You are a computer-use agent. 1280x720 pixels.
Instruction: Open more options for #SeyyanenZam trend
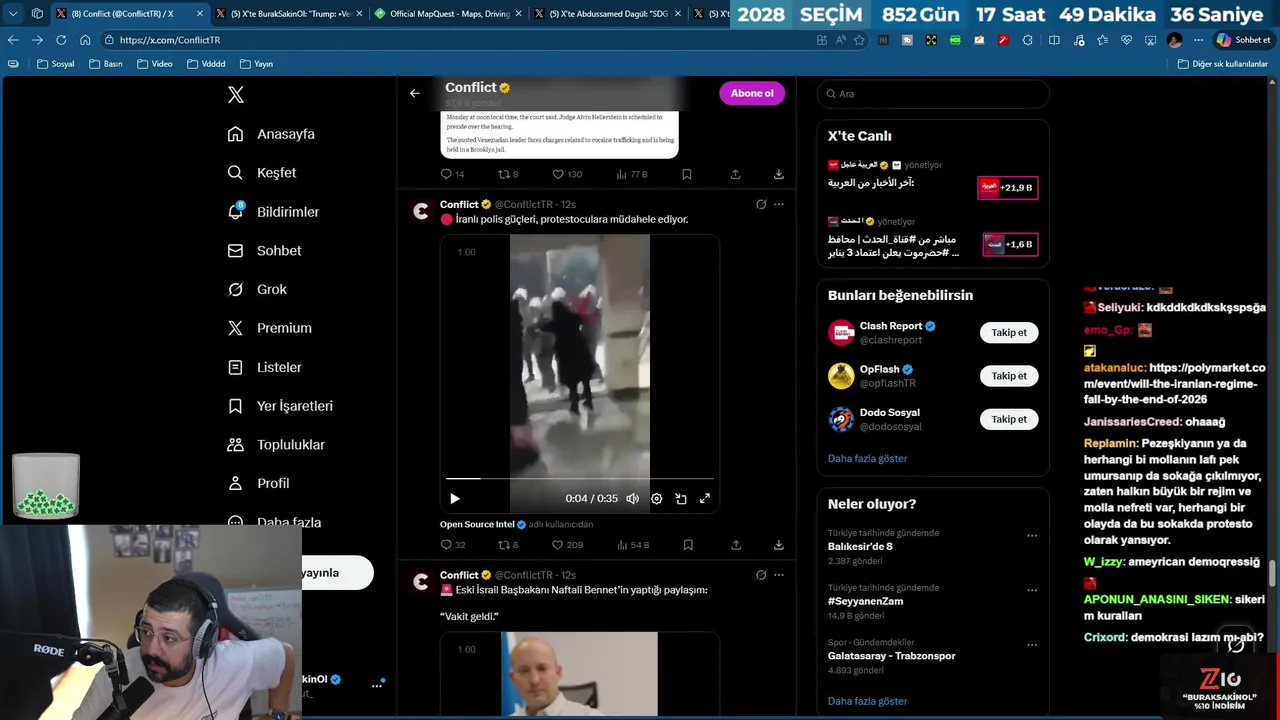1032,591
